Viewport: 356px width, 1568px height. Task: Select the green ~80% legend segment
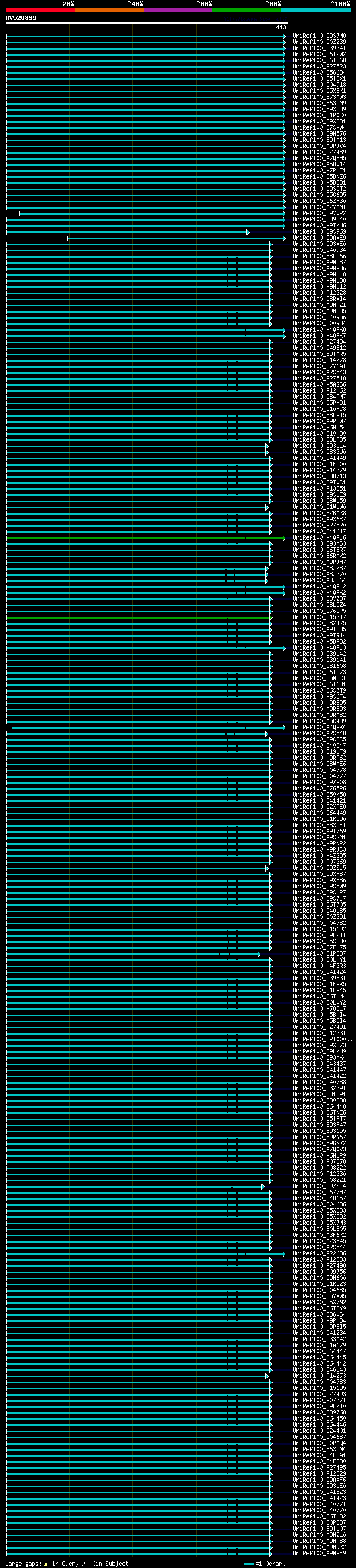coord(247,10)
